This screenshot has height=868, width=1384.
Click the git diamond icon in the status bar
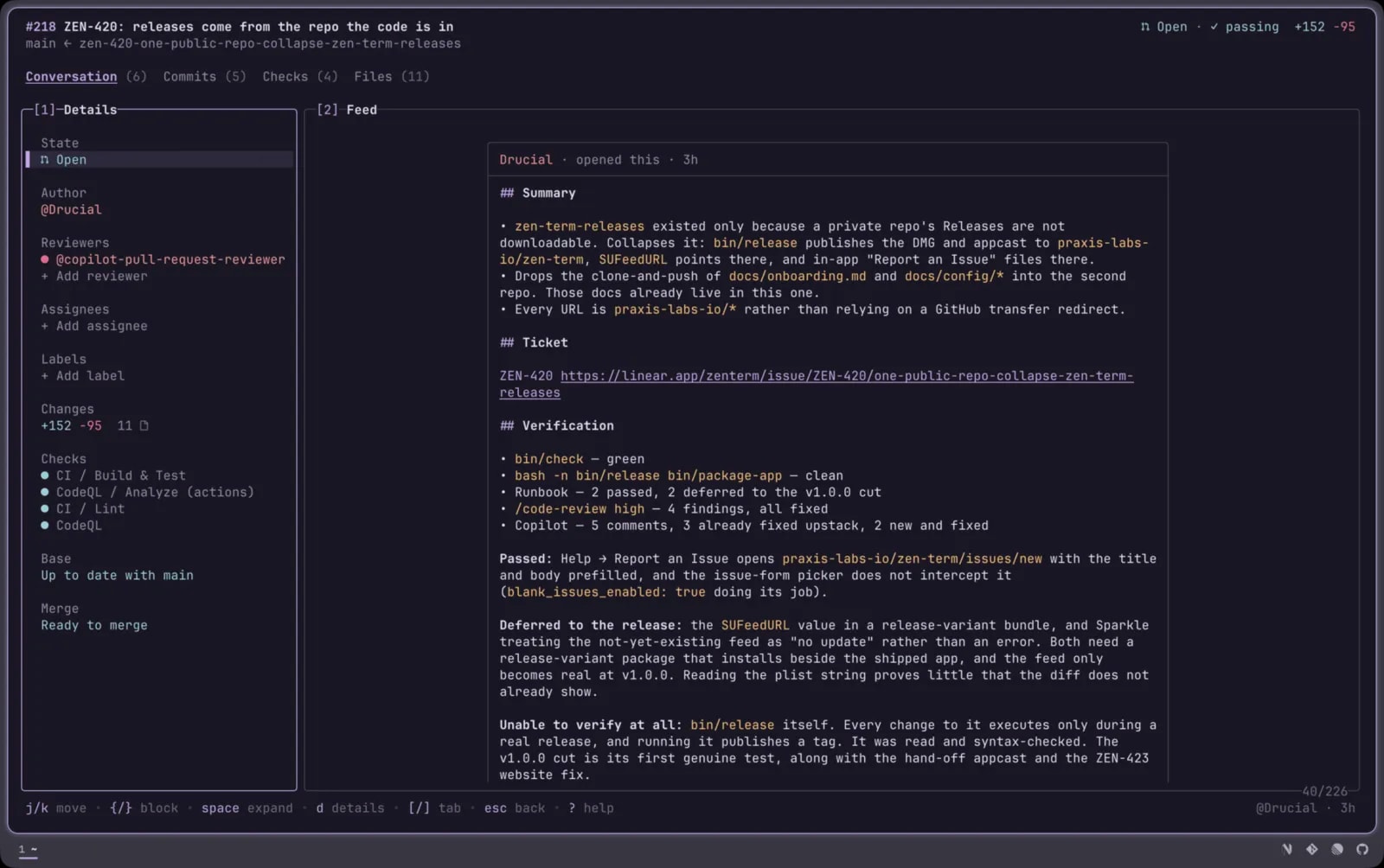pos(1312,849)
